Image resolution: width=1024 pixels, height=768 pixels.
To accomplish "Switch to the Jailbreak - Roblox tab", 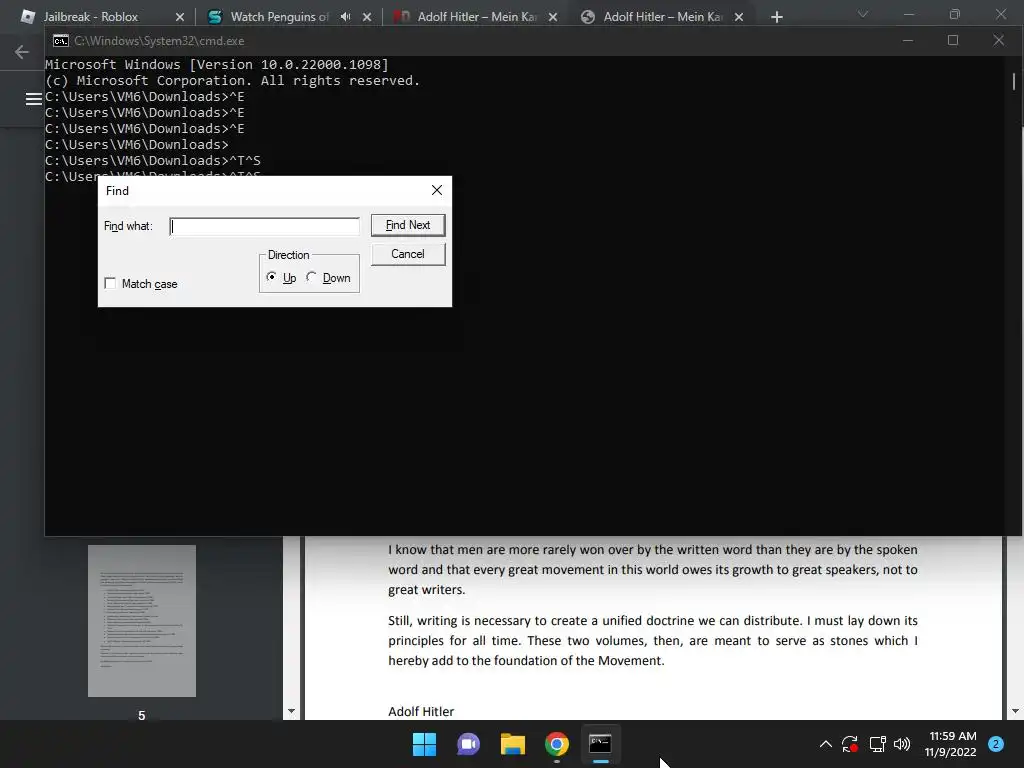I will point(91,17).
